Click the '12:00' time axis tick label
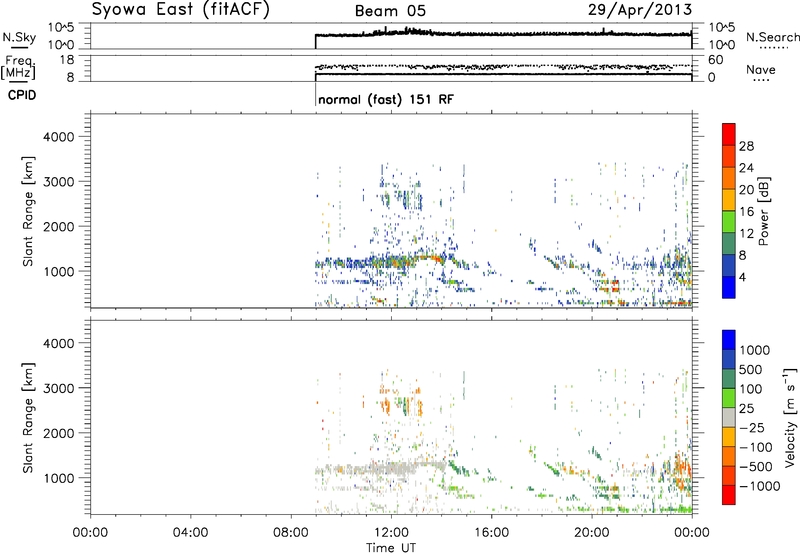 click(391, 533)
